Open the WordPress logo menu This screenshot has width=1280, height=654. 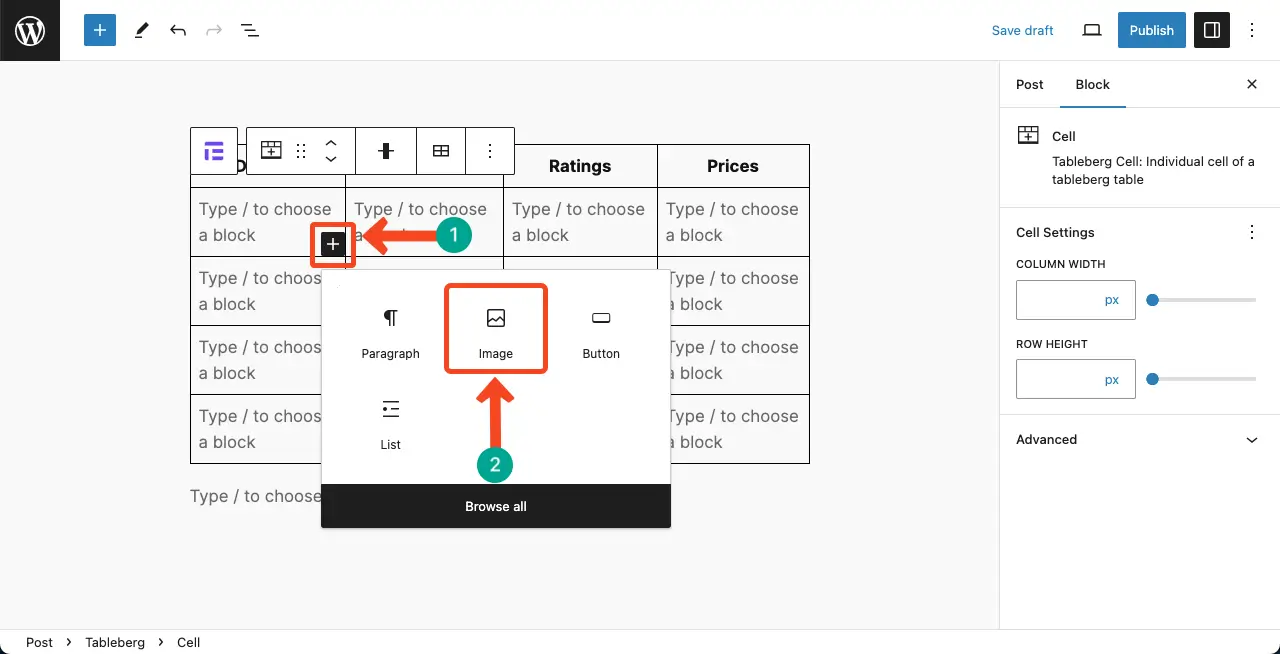point(30,30)
